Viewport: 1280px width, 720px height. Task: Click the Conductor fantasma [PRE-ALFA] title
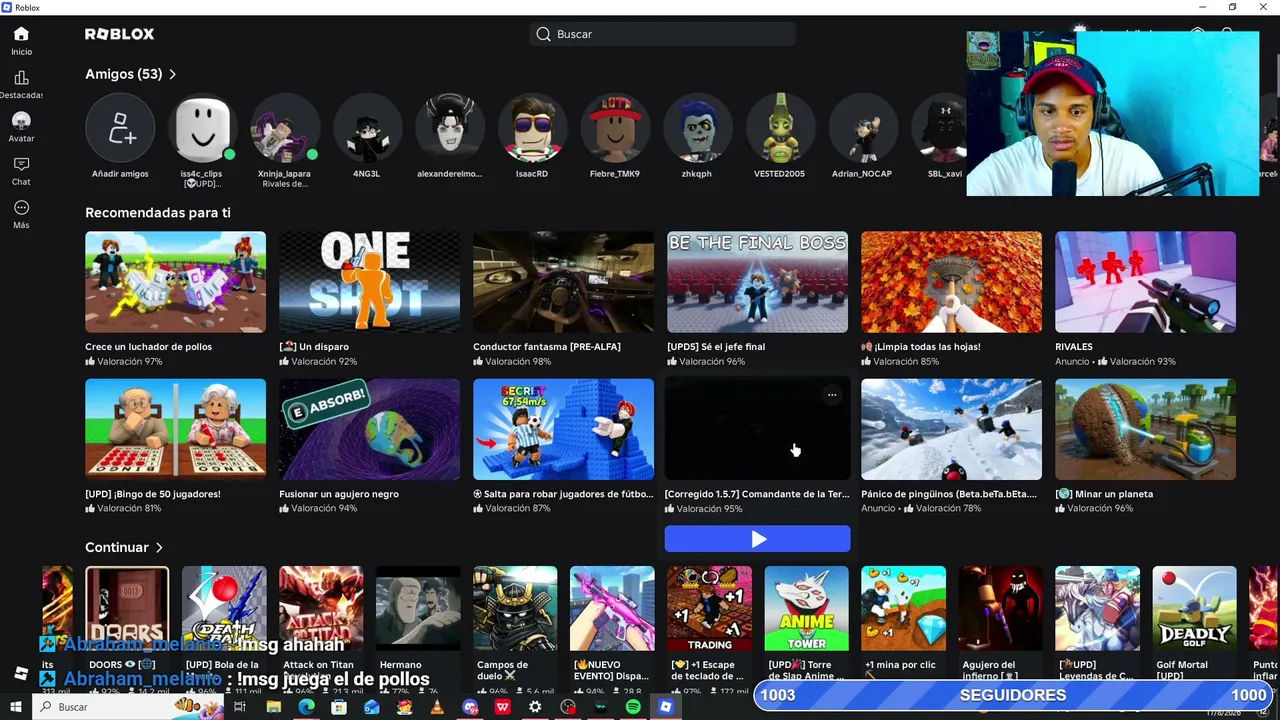point(547,347)
